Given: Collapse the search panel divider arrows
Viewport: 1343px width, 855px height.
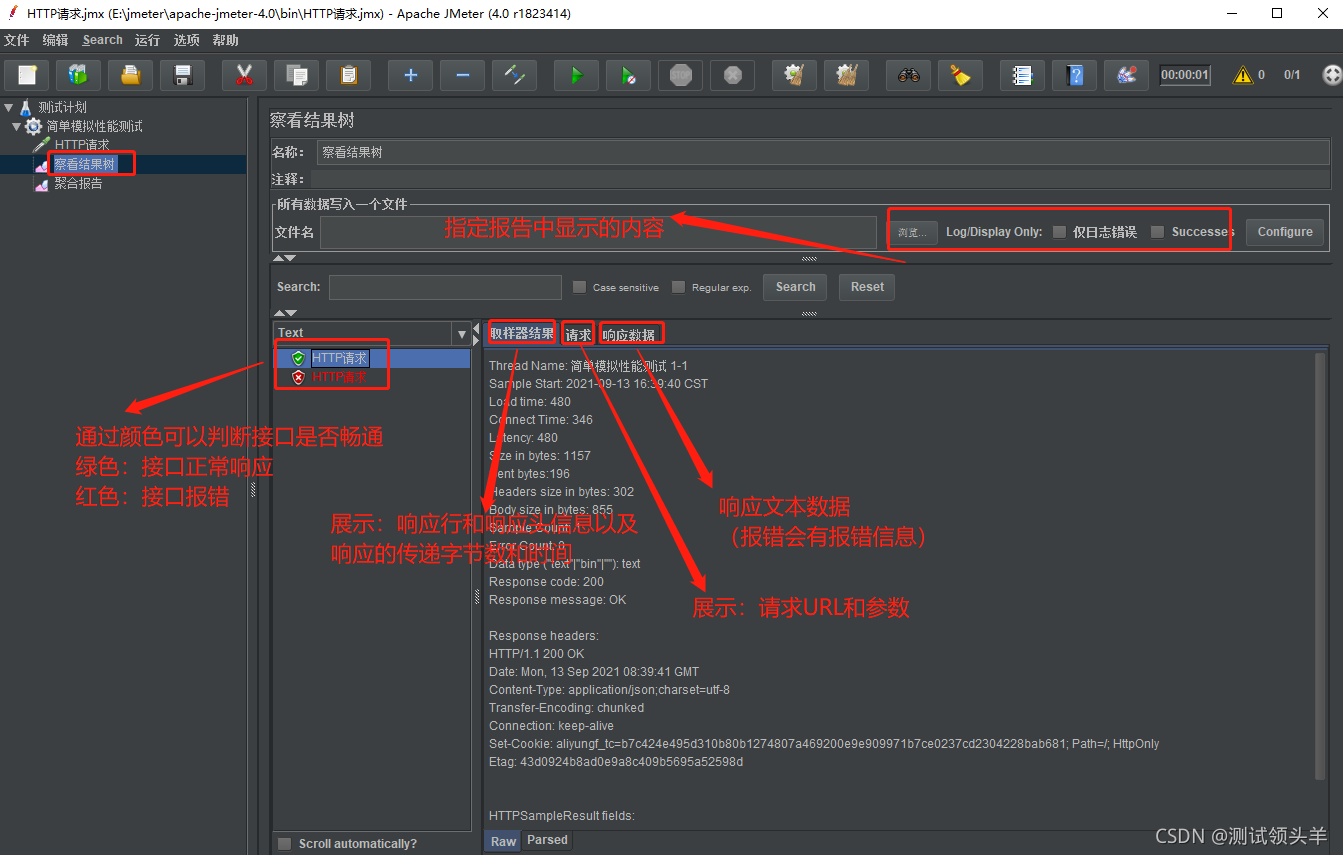Looking at the screenshot, I should (284, 313).
